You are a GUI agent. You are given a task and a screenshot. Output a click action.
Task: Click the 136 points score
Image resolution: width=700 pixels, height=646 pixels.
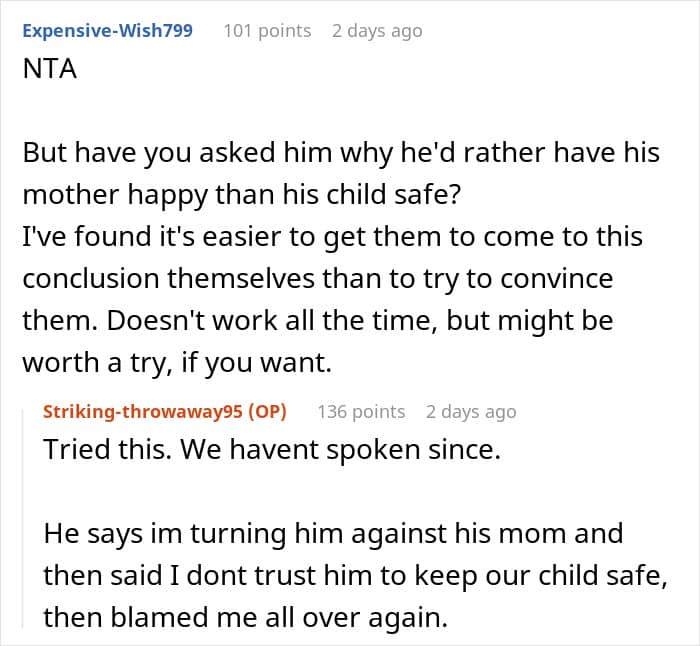(361, 412)
